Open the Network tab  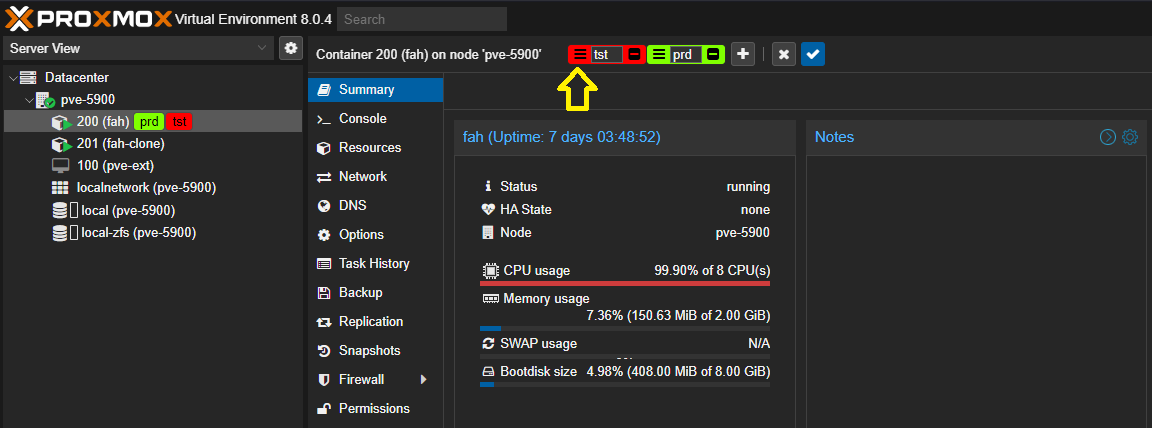375,177
